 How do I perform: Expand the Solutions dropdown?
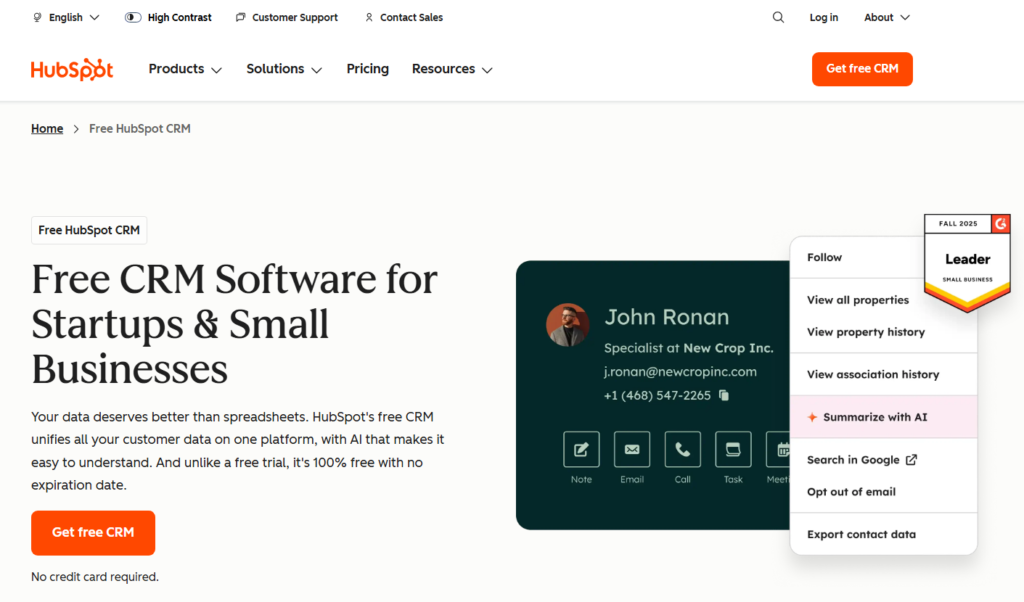click(284, 69)
